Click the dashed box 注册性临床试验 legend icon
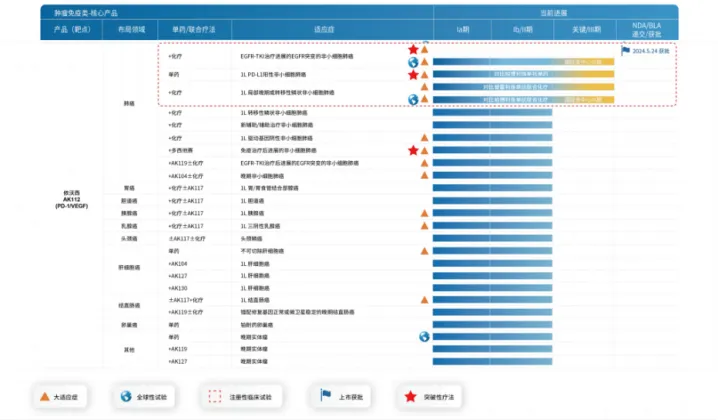719x420 pixels. (212, 396)
